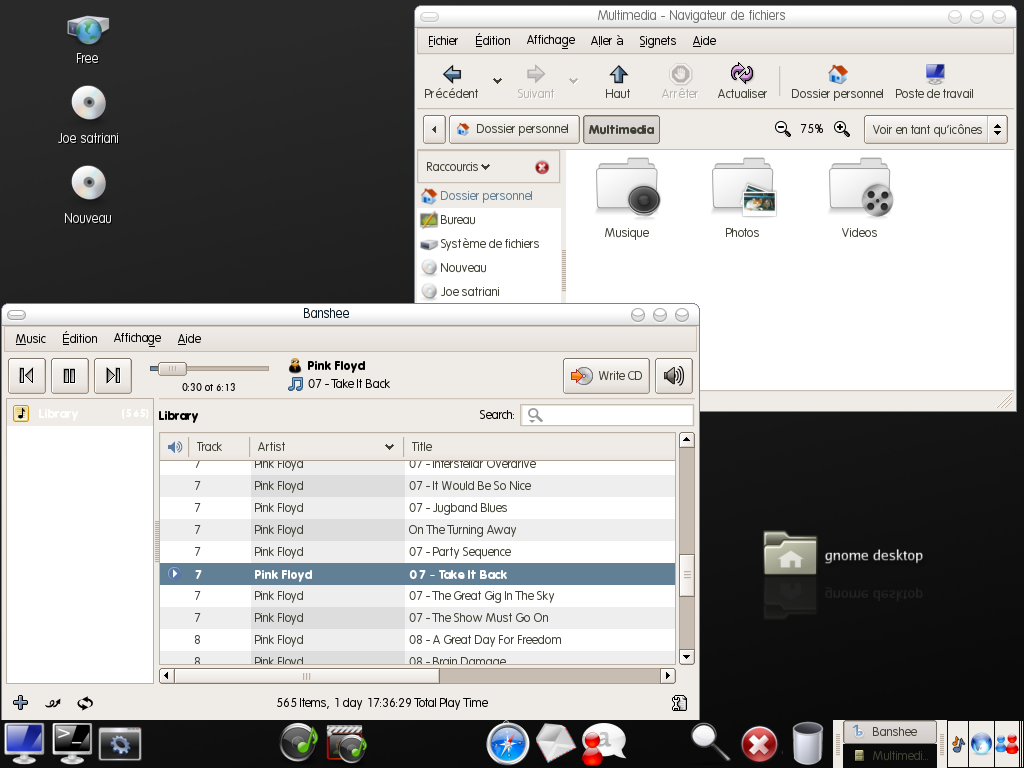This screenshot has height=768, width=1024.
Task: Open 'Voir en tant qu'icônes' dropdown
Action: tap(935, 129)
